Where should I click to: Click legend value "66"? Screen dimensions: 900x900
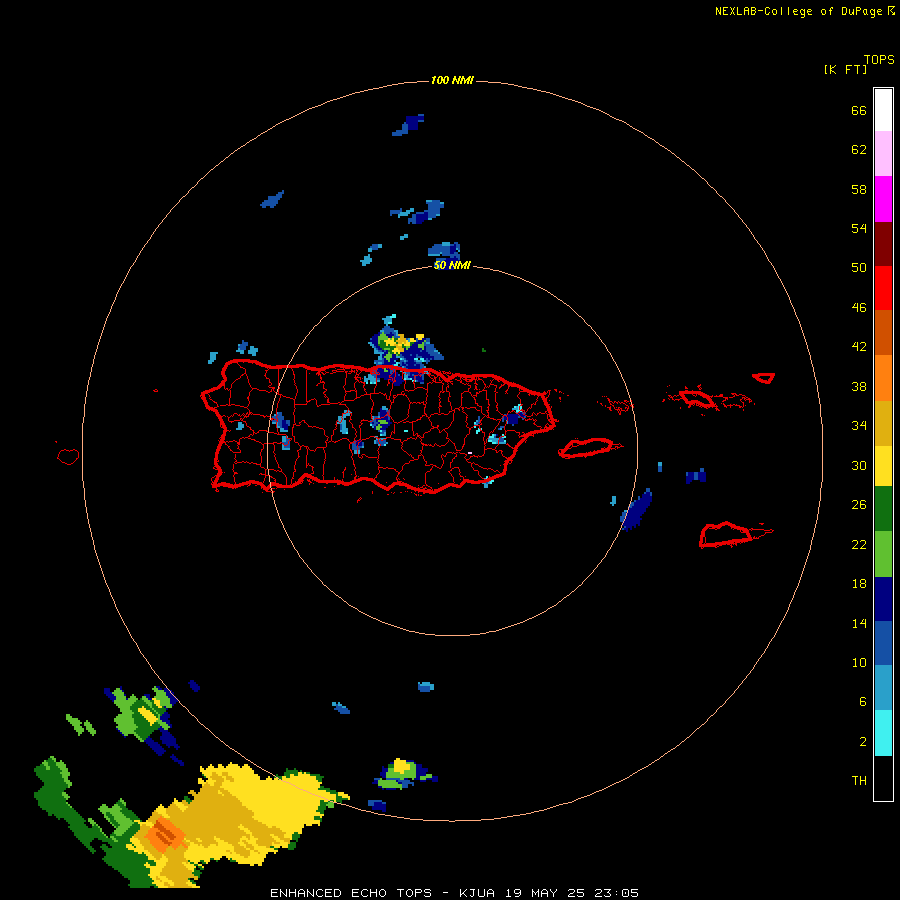859,110
